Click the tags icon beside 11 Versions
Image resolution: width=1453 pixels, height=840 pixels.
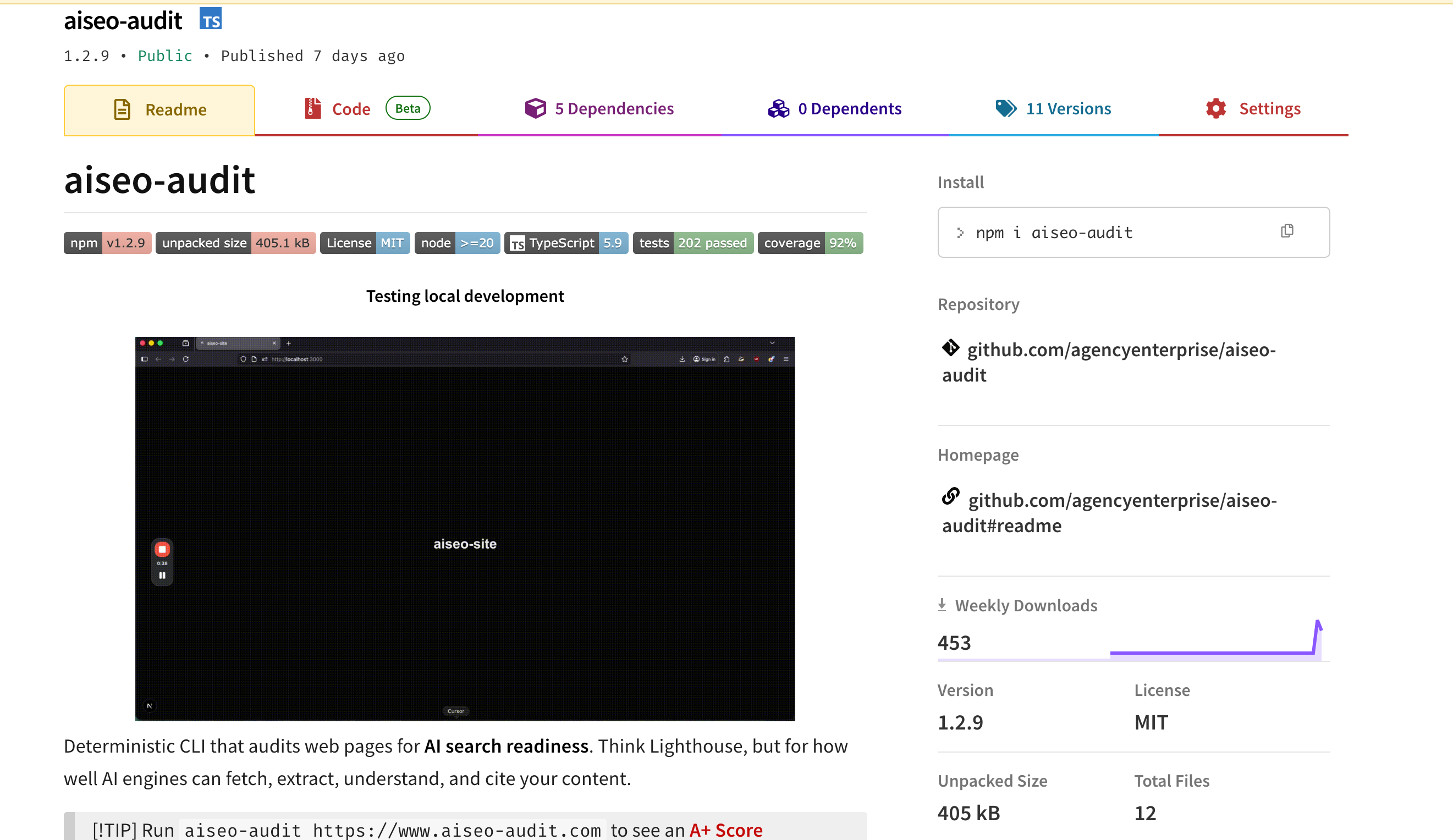click(x=1005, y=107)
